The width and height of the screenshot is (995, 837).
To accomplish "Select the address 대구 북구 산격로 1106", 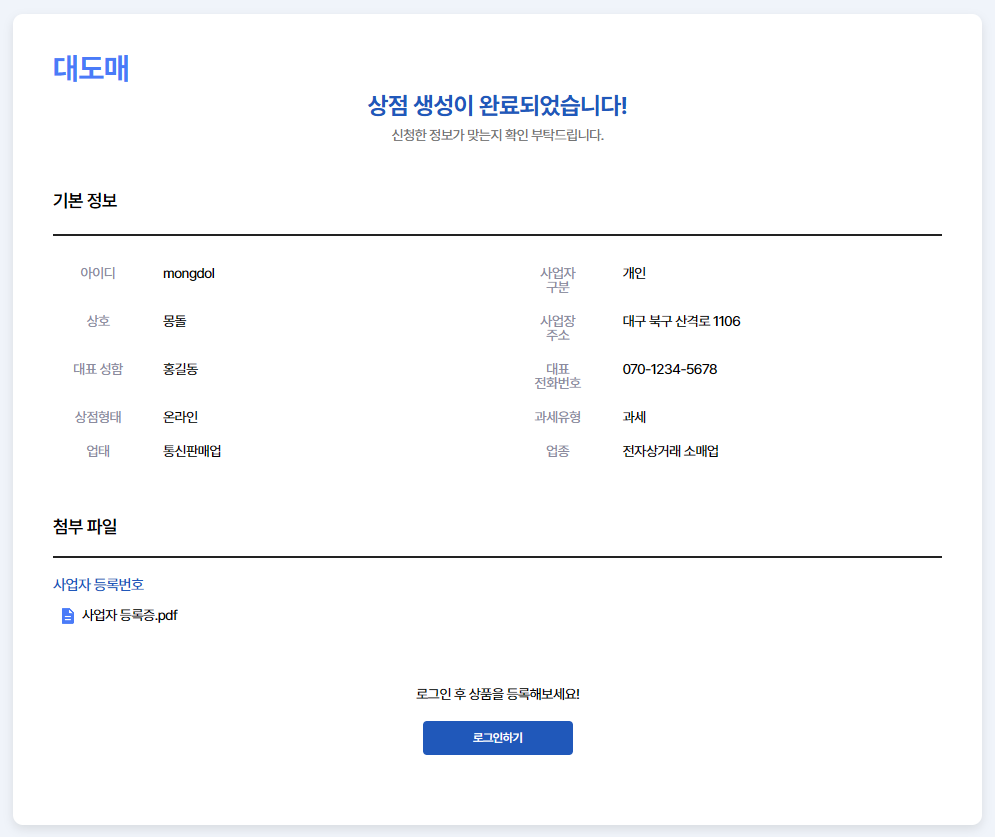I will tap(681, 322).
